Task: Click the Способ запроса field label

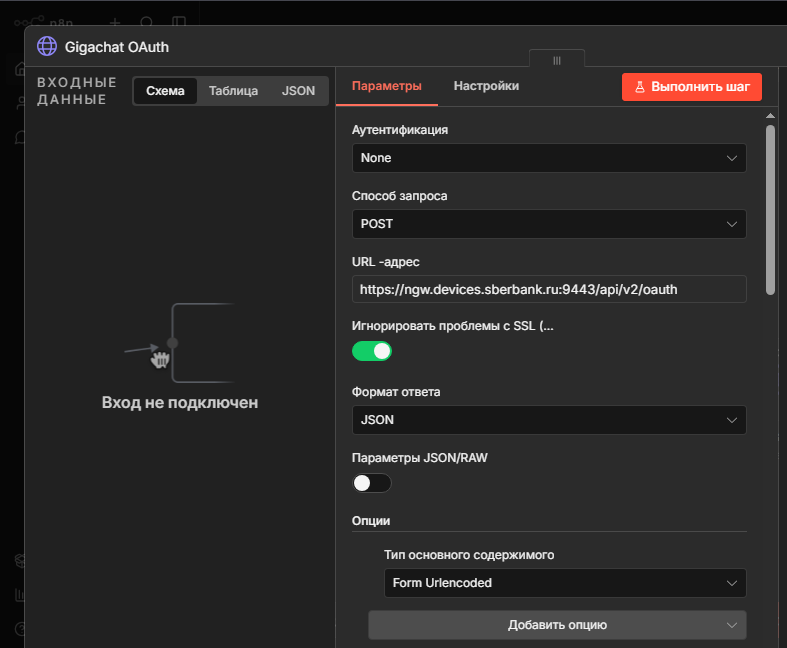Action: [400, 196]
